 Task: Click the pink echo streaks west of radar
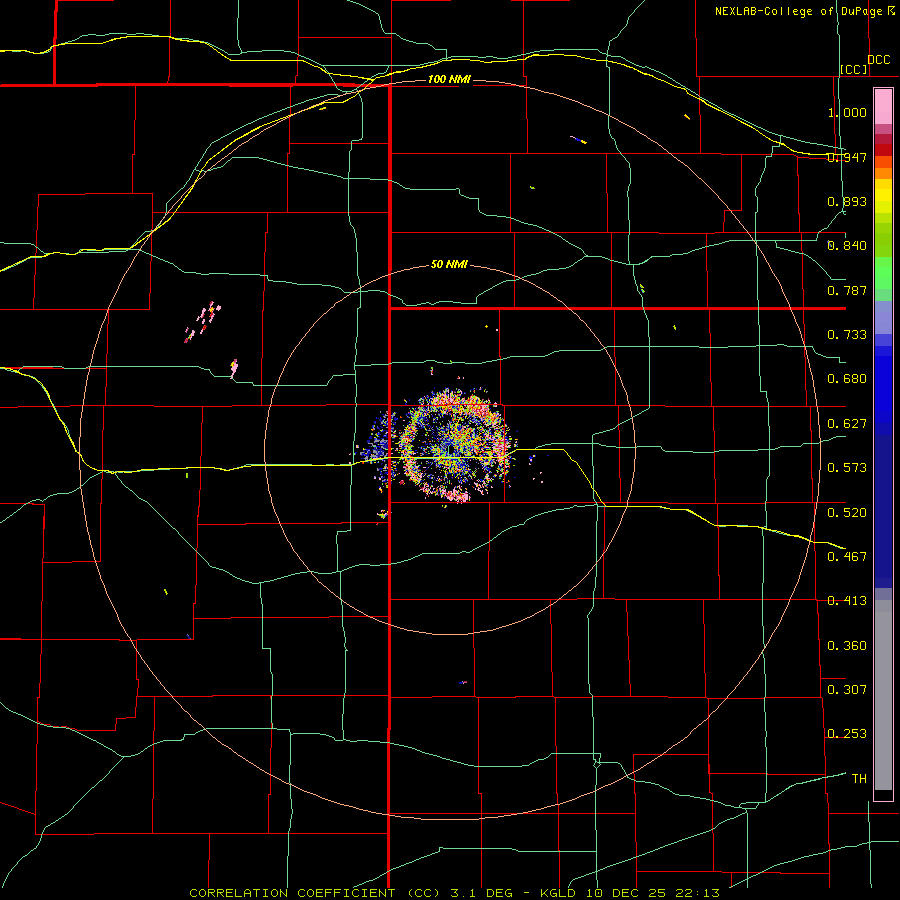click(x=203, y=322)
